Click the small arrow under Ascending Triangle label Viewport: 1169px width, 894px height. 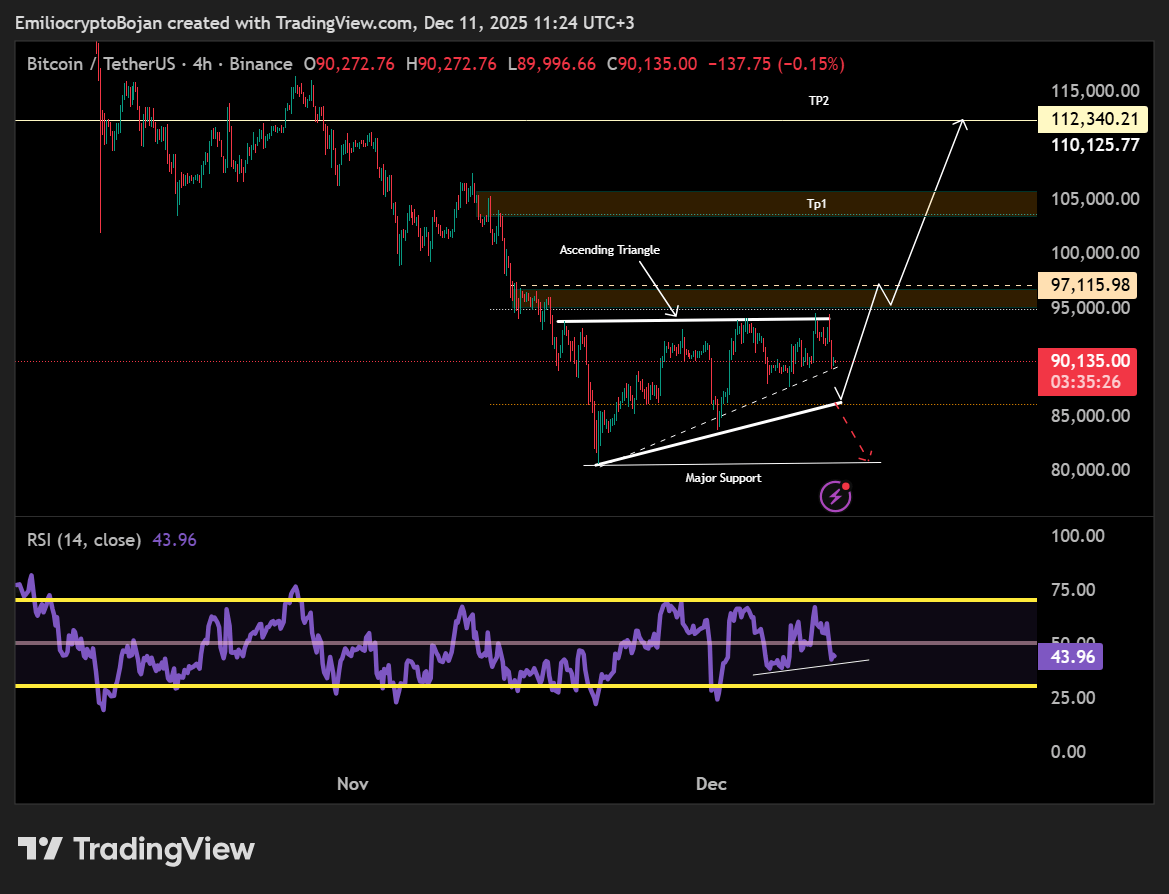[675, 311]
